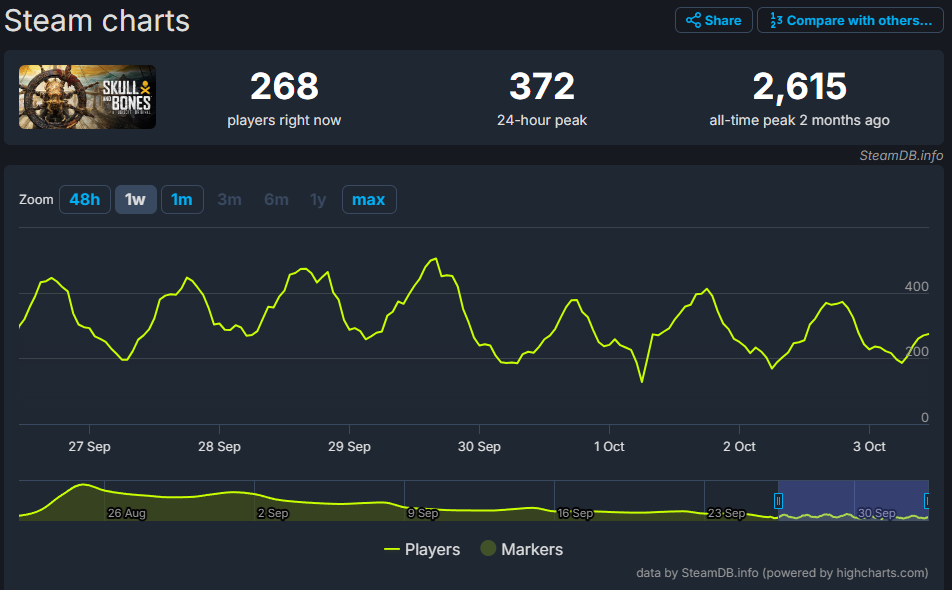Select the 1w zoom range
Viewport: 952px width, 590px height.
(135, 200)
